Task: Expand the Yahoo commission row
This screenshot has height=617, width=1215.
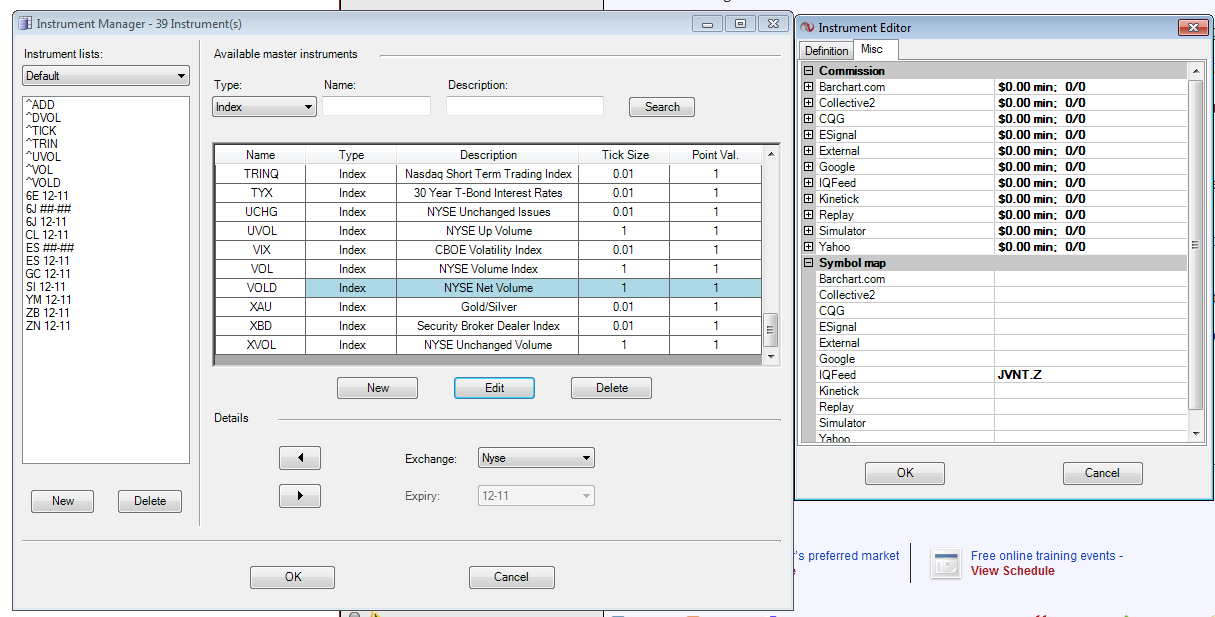Action: (809, 247)
